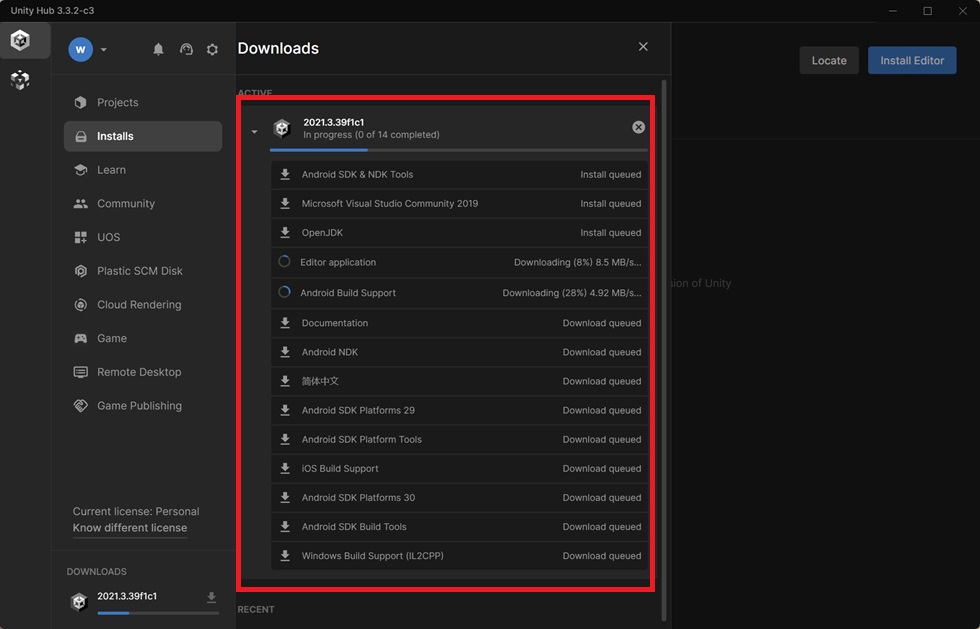Screen dimensions: 980x629
Task: Open preferences gear icon
Action: pyautogui.click(x=212, y=49)
